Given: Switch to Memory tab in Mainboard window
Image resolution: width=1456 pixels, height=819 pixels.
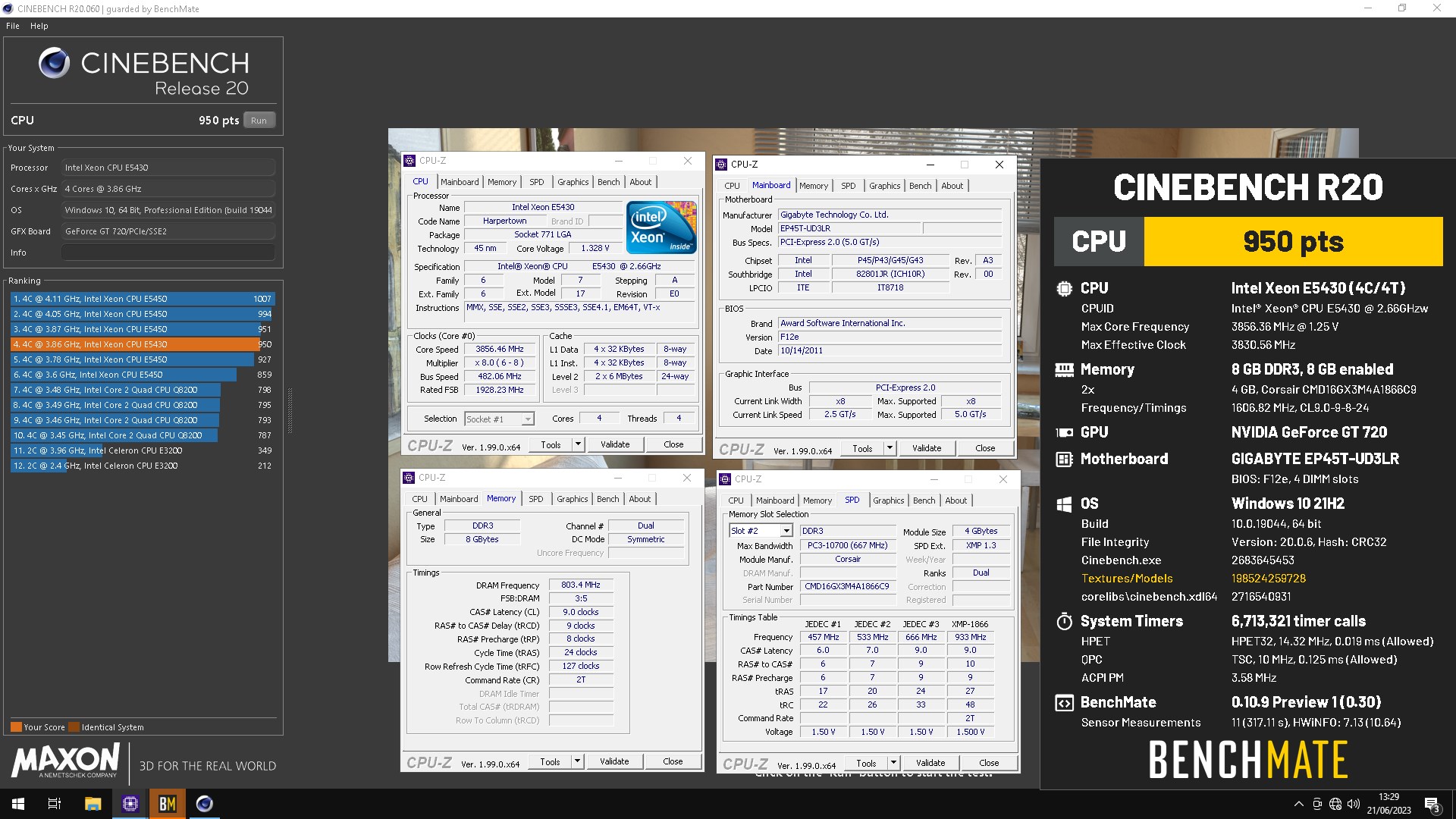Looking at the screenshot, I should click(814, 186).
